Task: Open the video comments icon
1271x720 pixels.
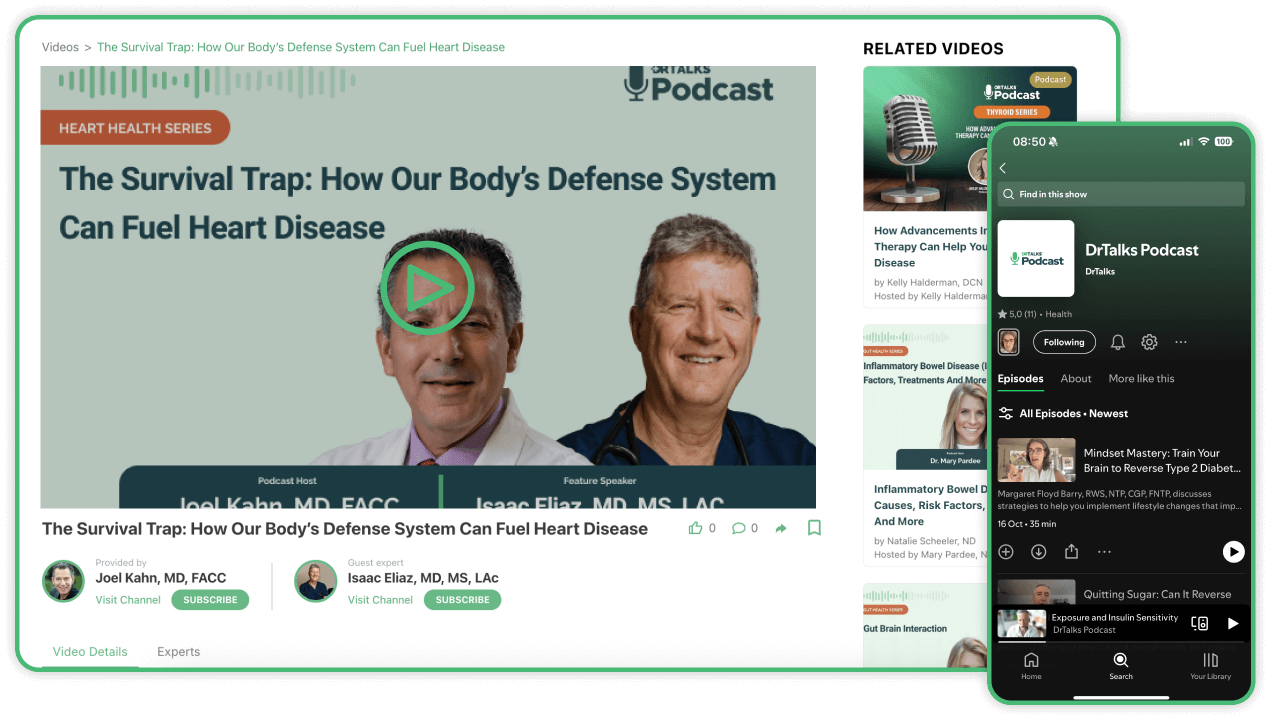Action: 738,528
